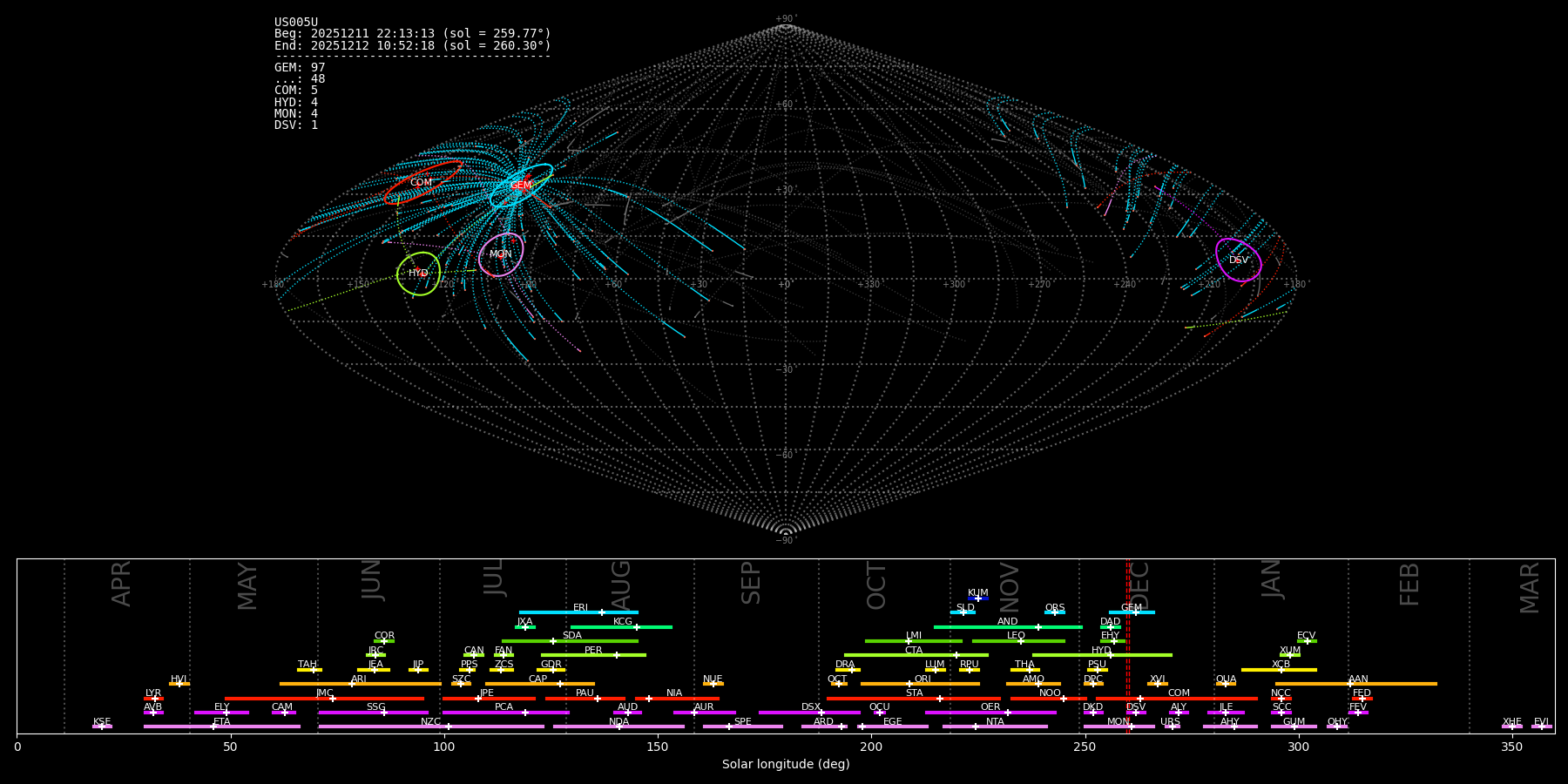Screen dimensions: 1568x784
Task: Click the purple PCA shower bar
Action: click(506, 713)
